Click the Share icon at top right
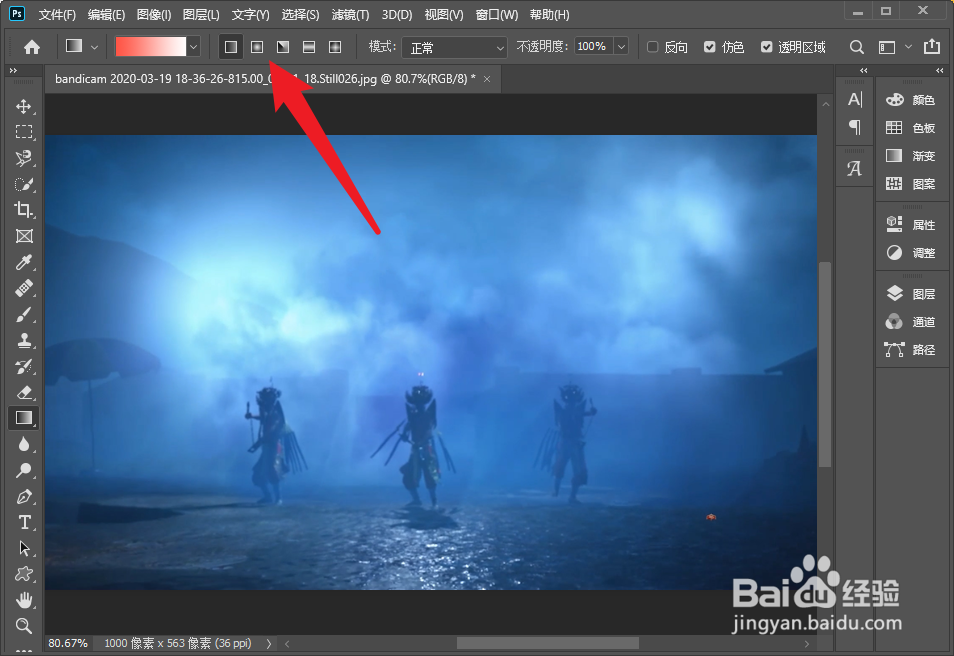954x656 pixels. coord(932,46)
